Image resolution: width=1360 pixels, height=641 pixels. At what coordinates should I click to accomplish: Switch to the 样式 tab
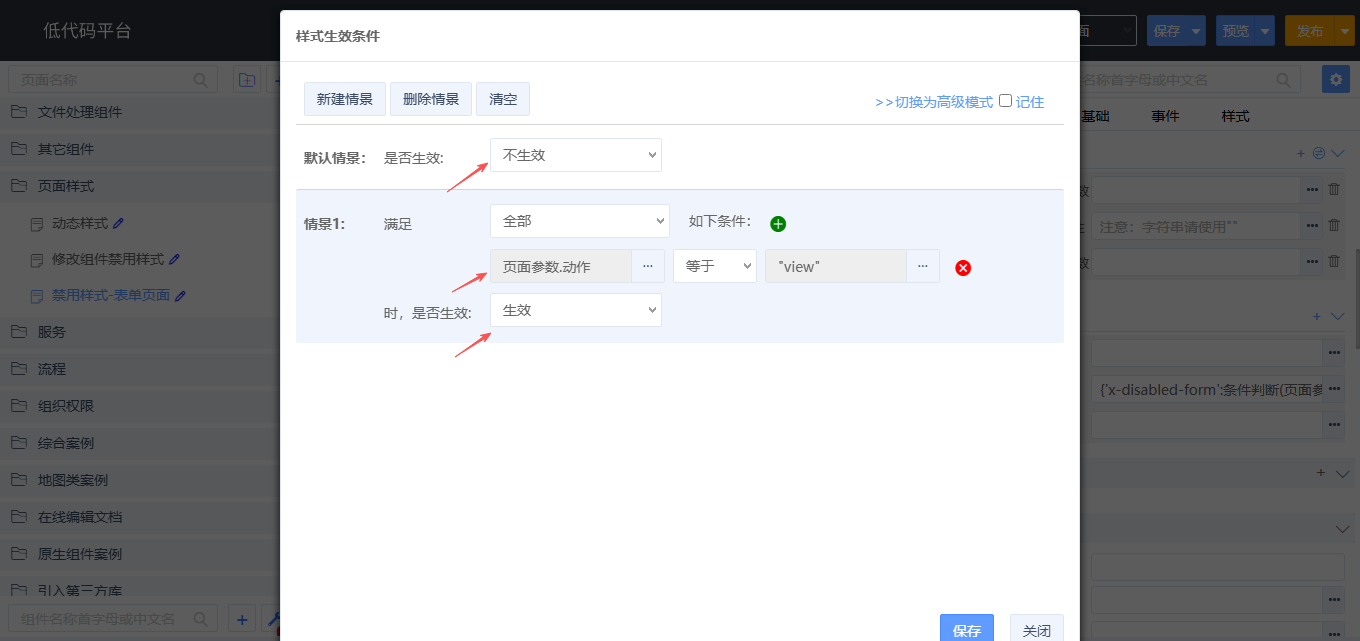coord(1235,116)
